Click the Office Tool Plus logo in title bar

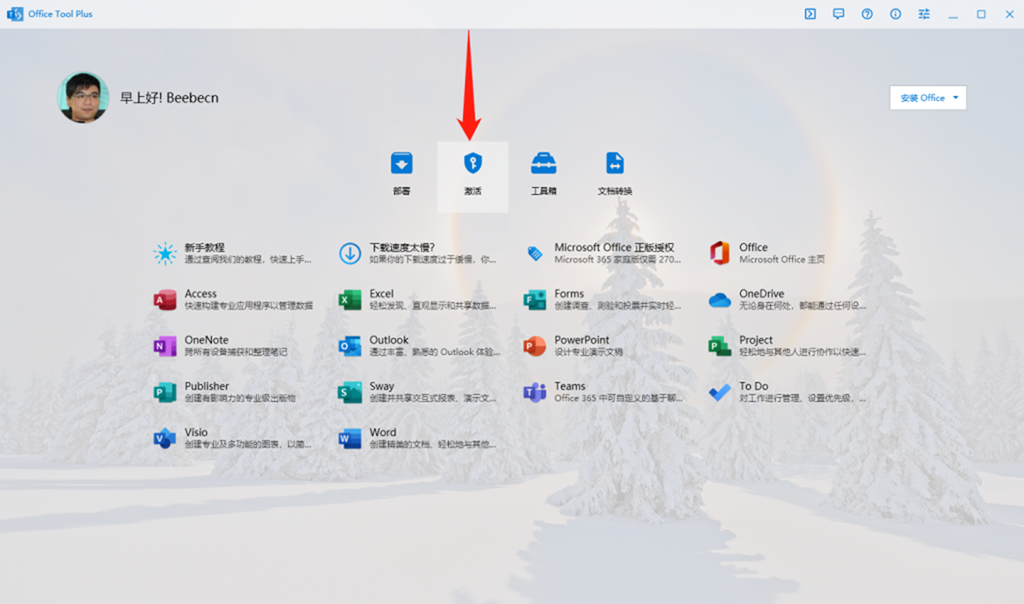(x=15, y=14)
